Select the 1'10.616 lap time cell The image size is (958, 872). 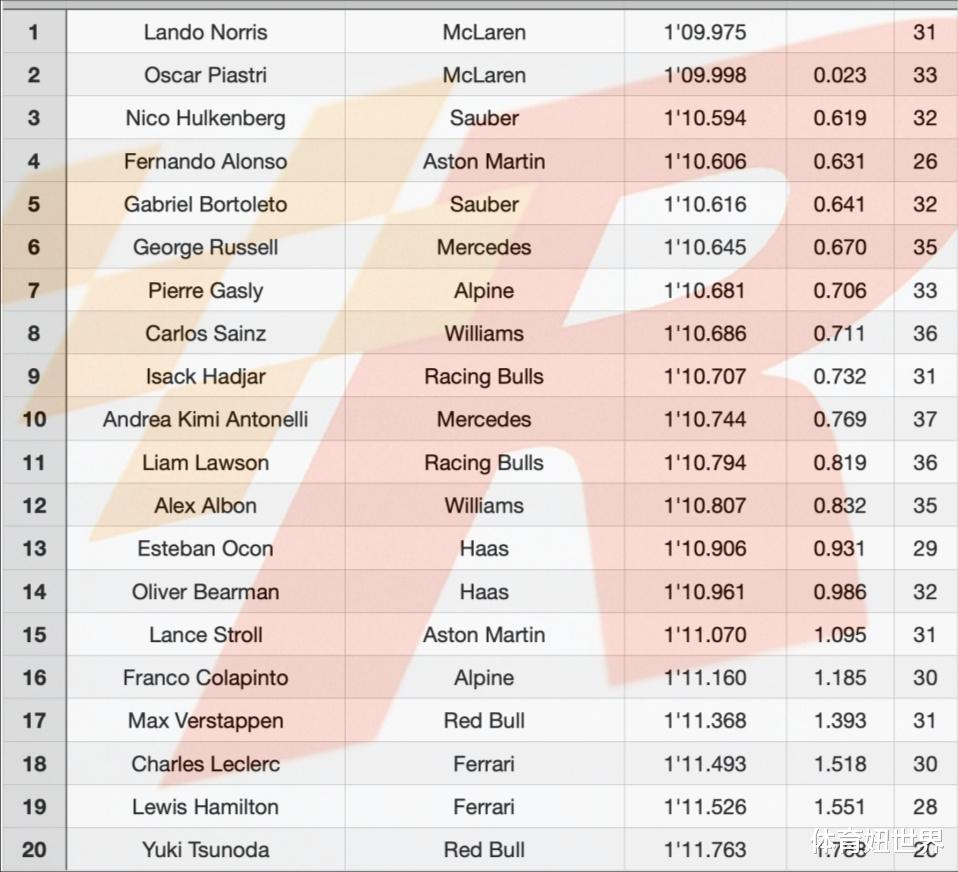point(705,204)
